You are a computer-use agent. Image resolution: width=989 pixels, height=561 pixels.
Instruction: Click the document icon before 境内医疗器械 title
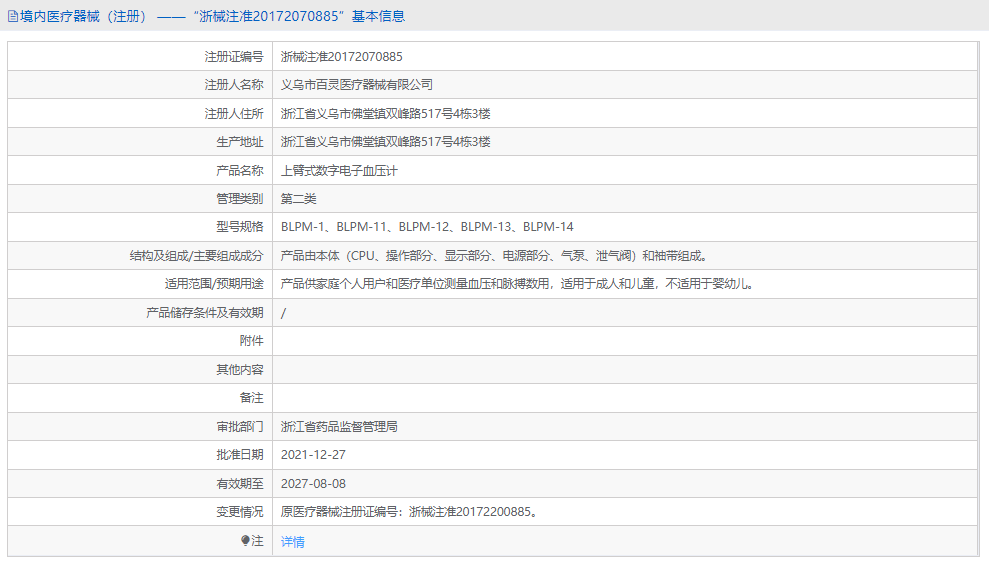[x=13, y=16]
